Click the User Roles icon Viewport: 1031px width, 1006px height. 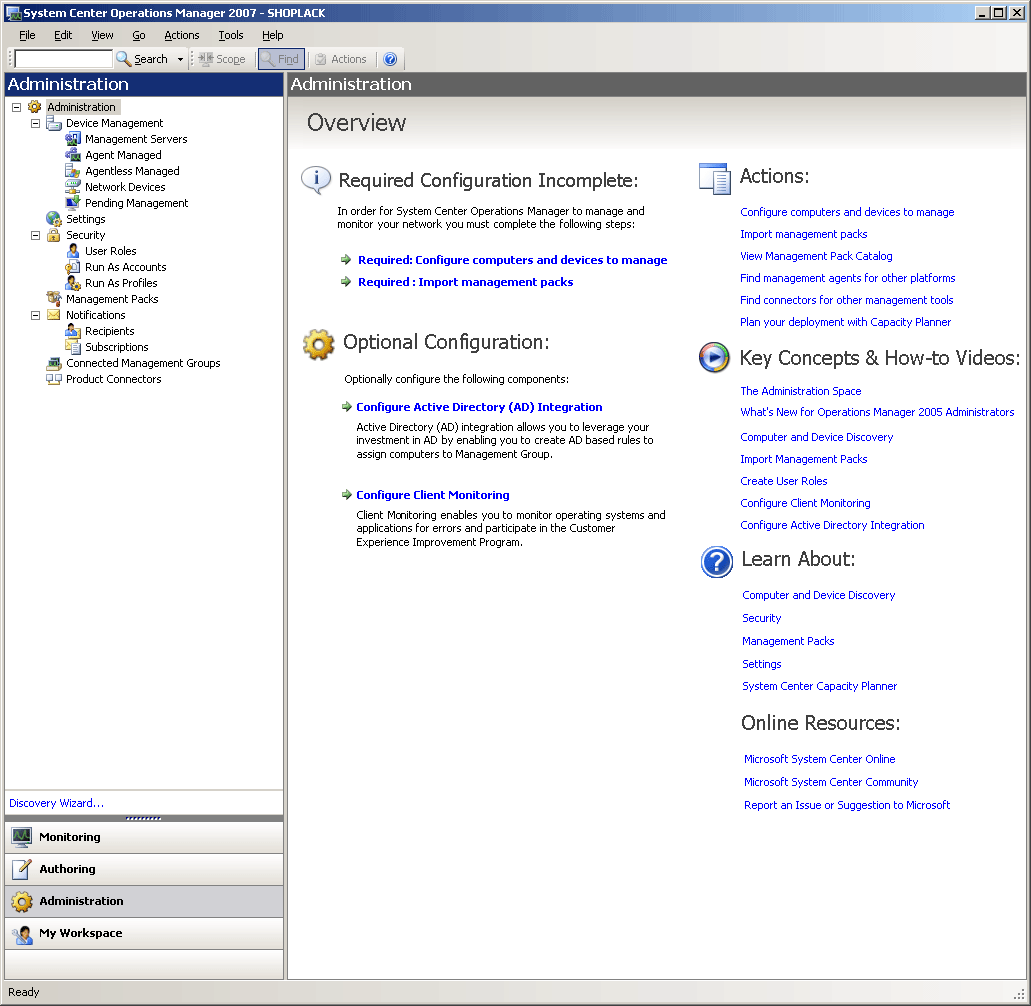pyautogui.click(x=72, y=251)
